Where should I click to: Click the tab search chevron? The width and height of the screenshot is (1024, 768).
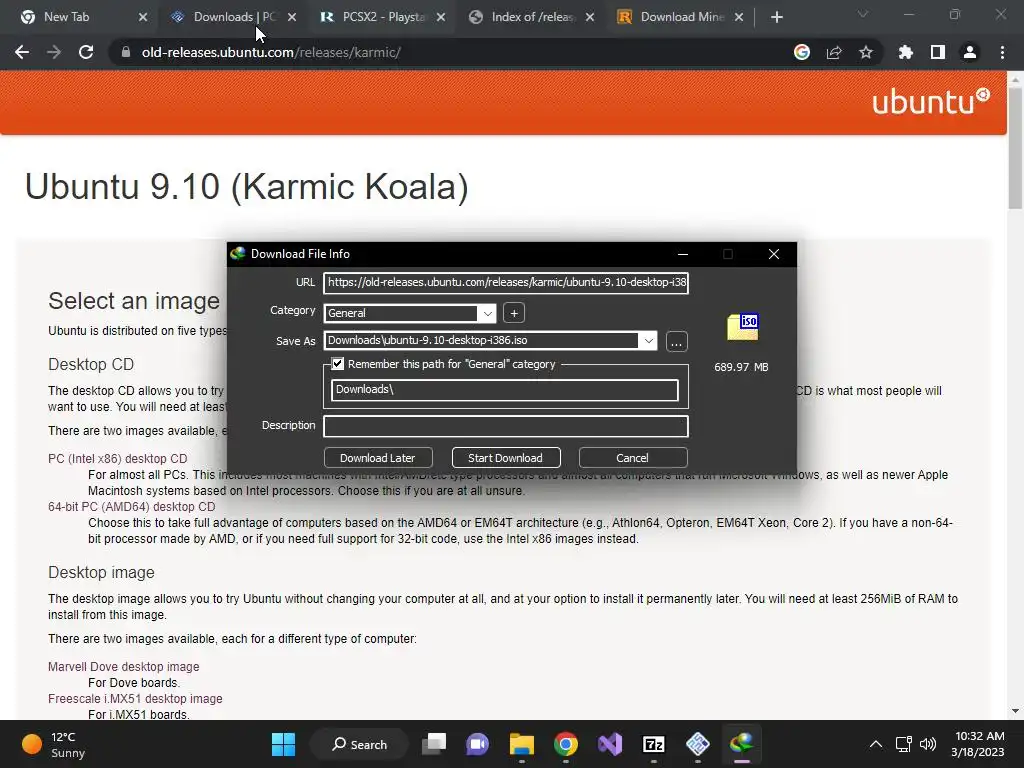tap(863, 14)
